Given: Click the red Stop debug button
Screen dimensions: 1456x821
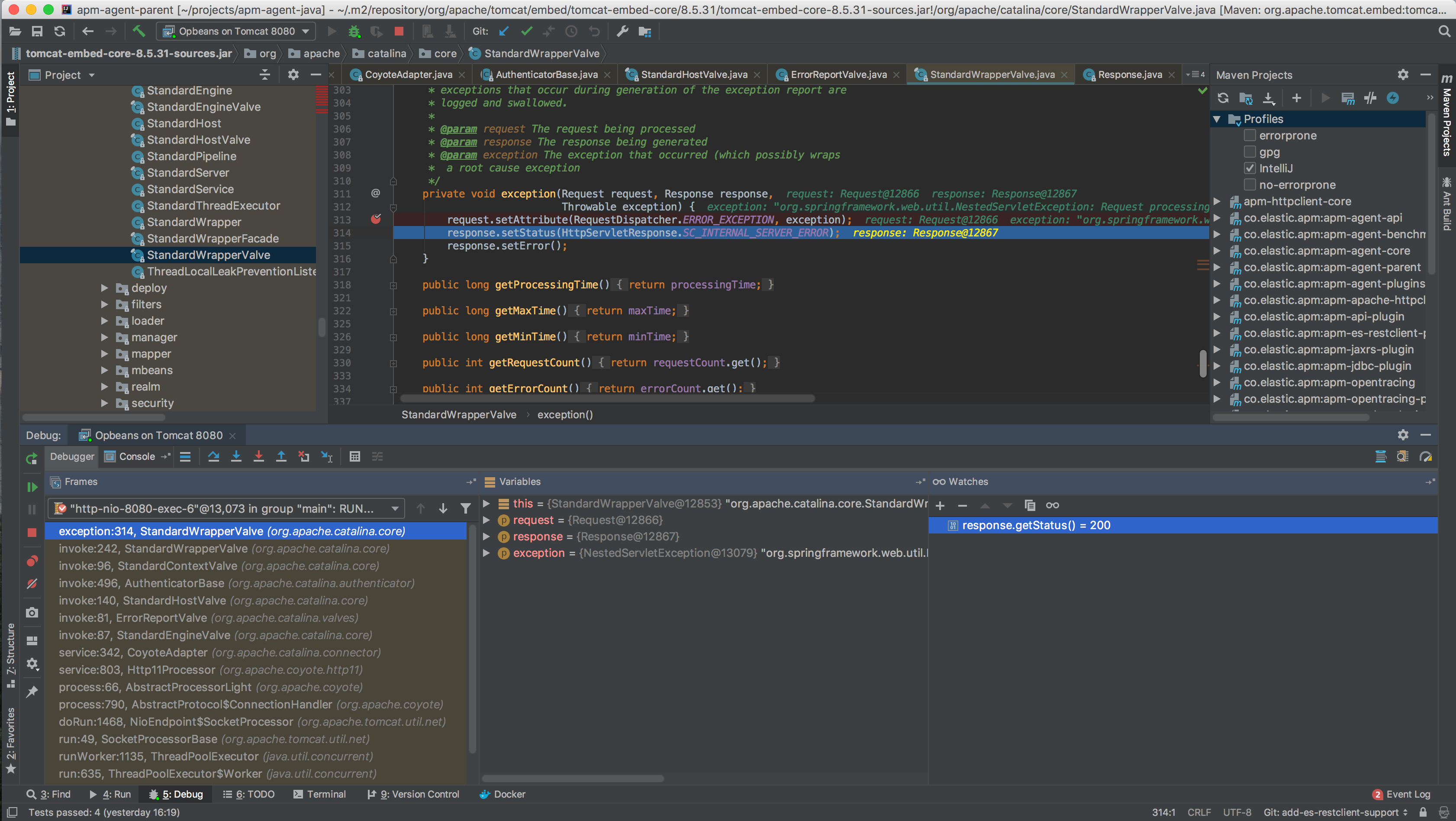Looking at the screenshot, I should pos(32,533).
